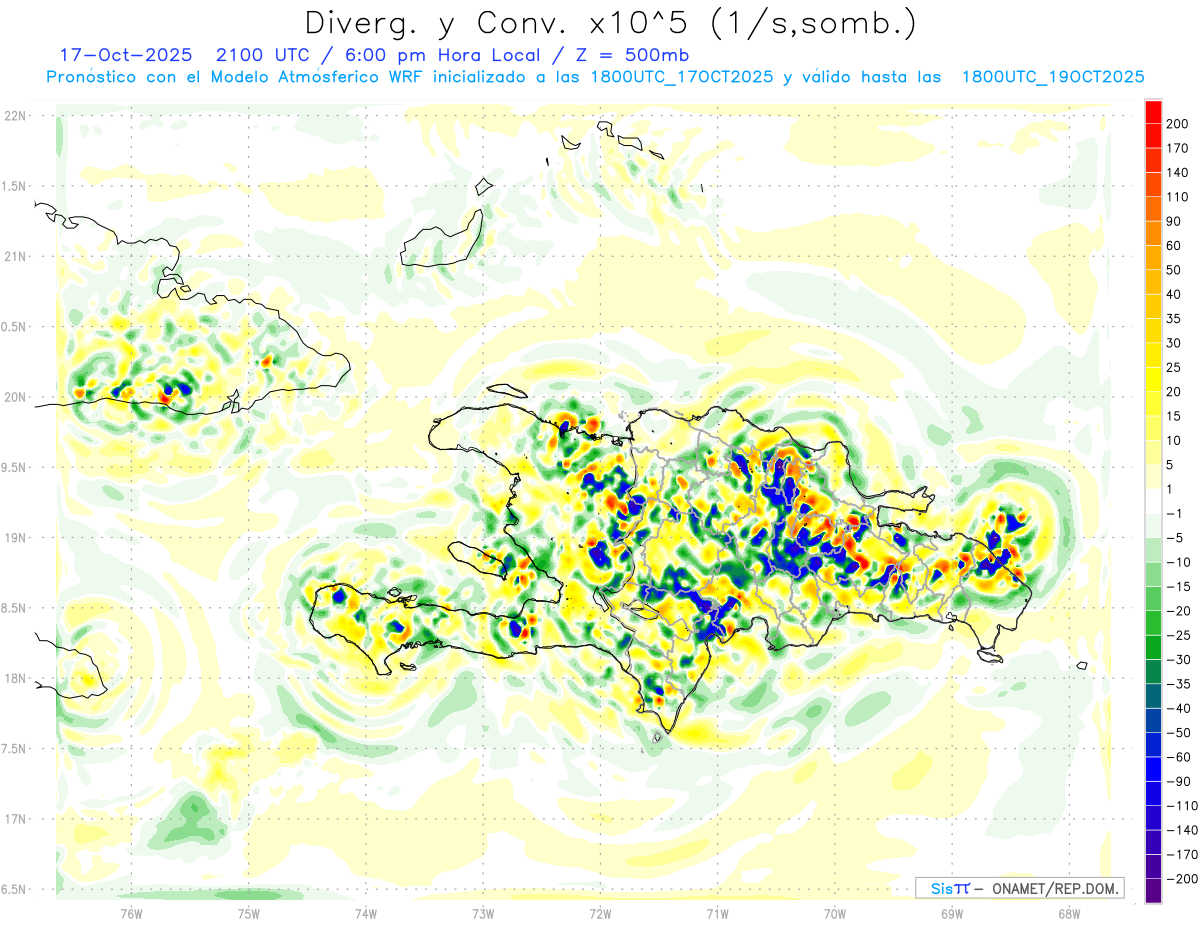Click the '75W' longitude label
This screenshot has width=1200, height=927.
coord(248,913)
